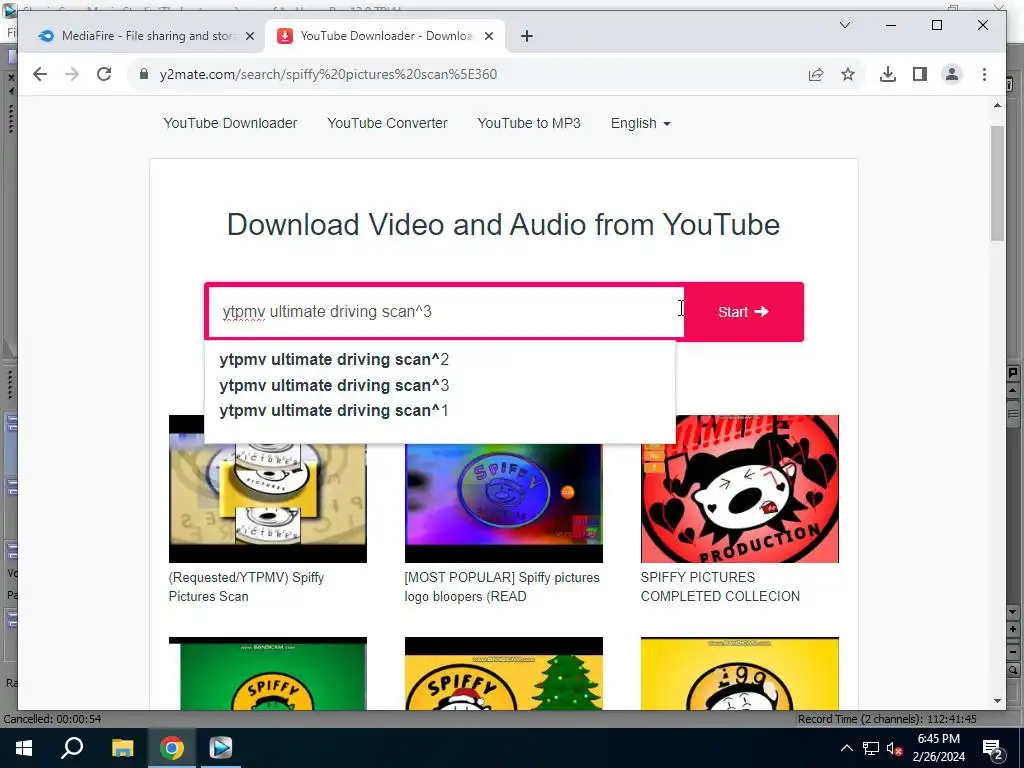Screen dimensions: 1024x768
Task: Switch to the MediaFire tab
Action: pyautogui.click(x=146, y=36)
